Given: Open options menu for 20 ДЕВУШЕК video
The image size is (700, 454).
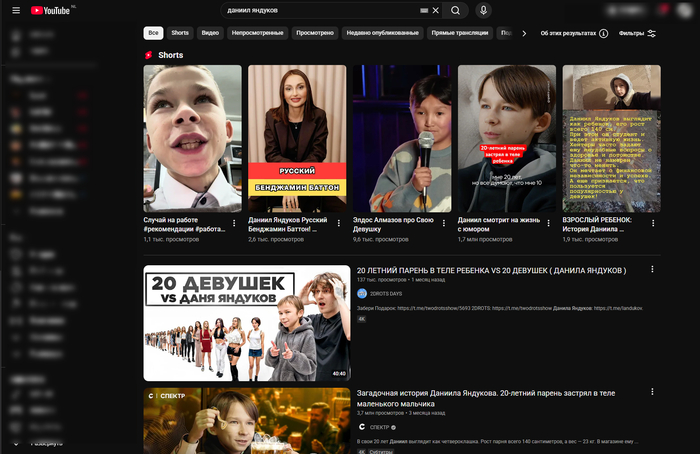Looking at the screenshot, I should point(652,270).
